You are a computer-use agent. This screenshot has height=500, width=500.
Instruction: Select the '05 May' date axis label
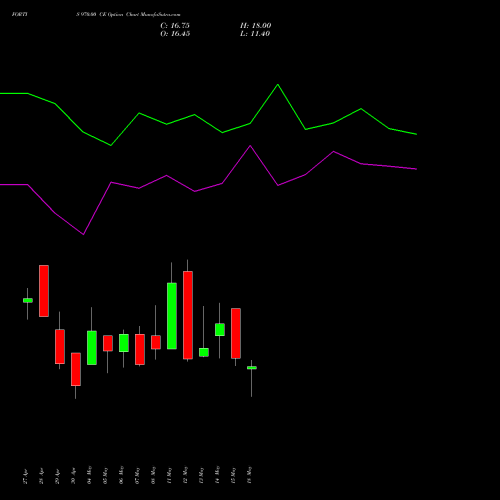[x=106, y=475]
